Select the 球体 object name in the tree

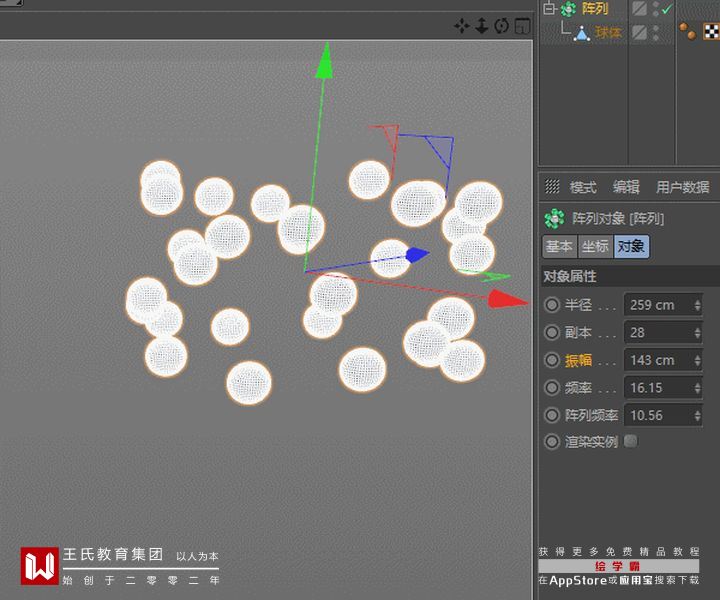[x=608, y=33]
